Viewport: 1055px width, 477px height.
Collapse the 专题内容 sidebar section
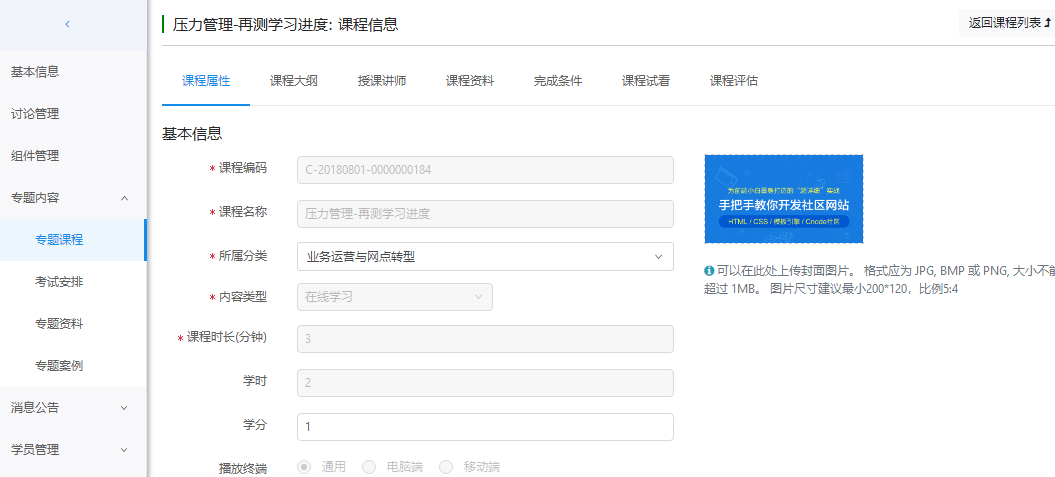tap(73, 198)
